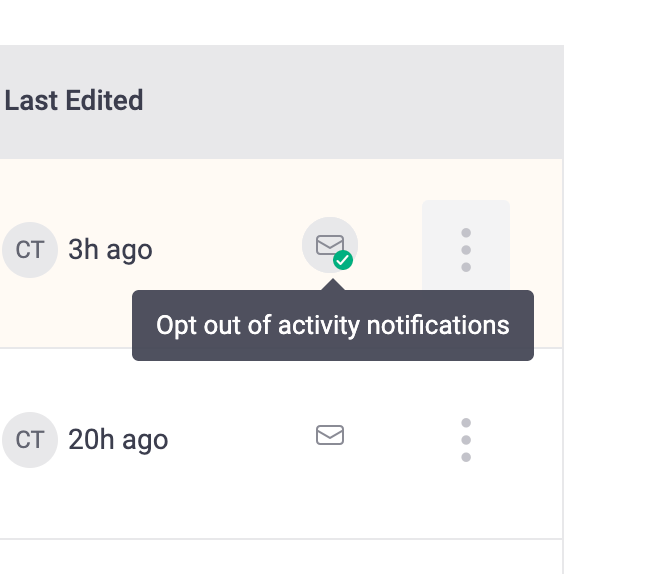Open the three-dot menu for the 3h ago row

tap(466, 249)
